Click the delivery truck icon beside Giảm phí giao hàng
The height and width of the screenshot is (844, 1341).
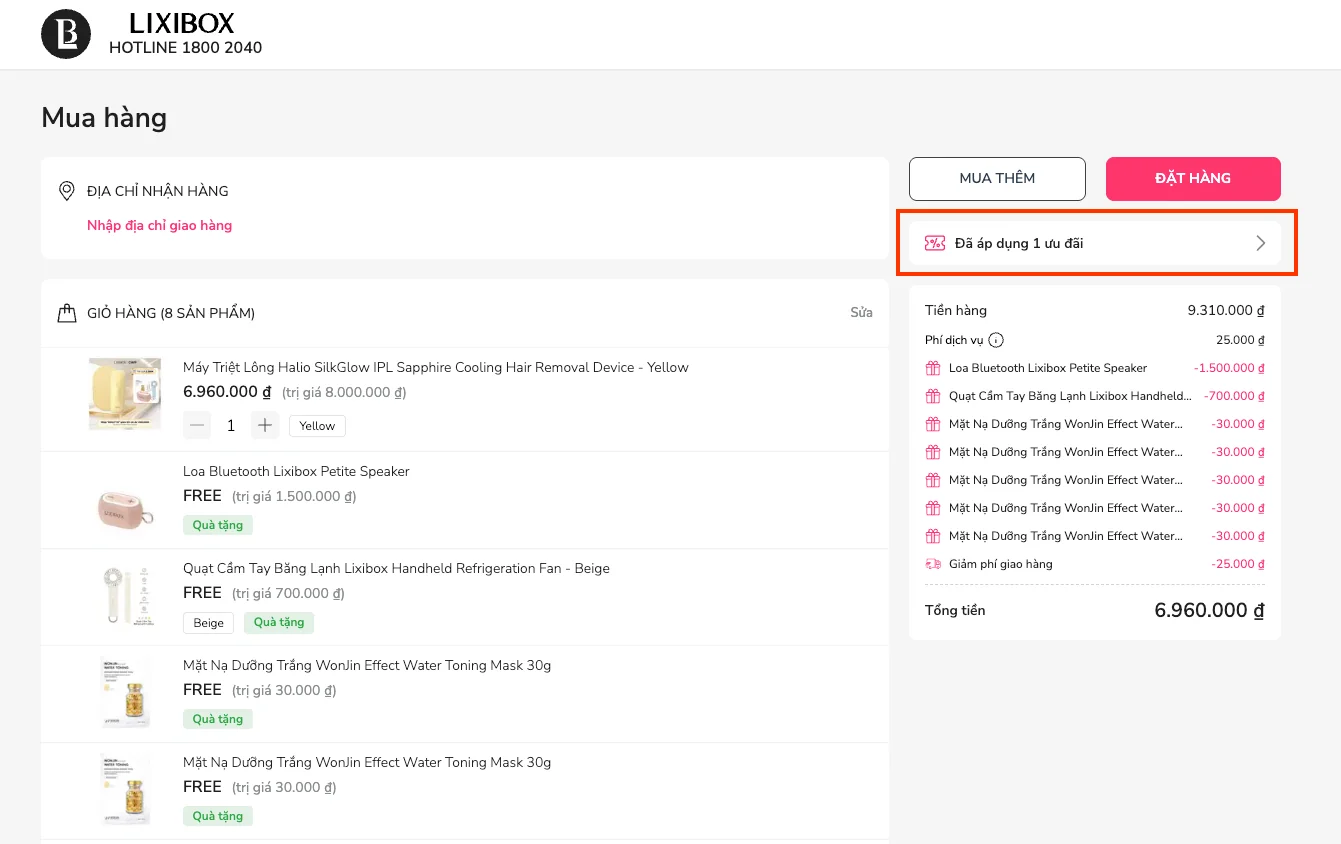click(933, 564)
